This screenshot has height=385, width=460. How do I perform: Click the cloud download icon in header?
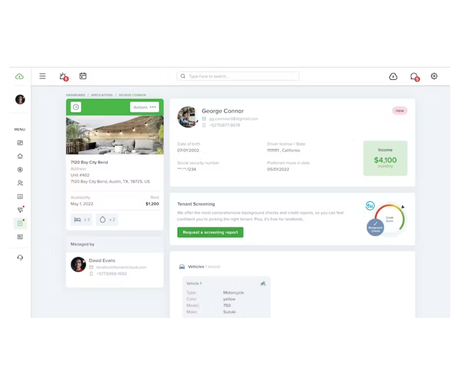pyautogui.click(x=393, y=76)
